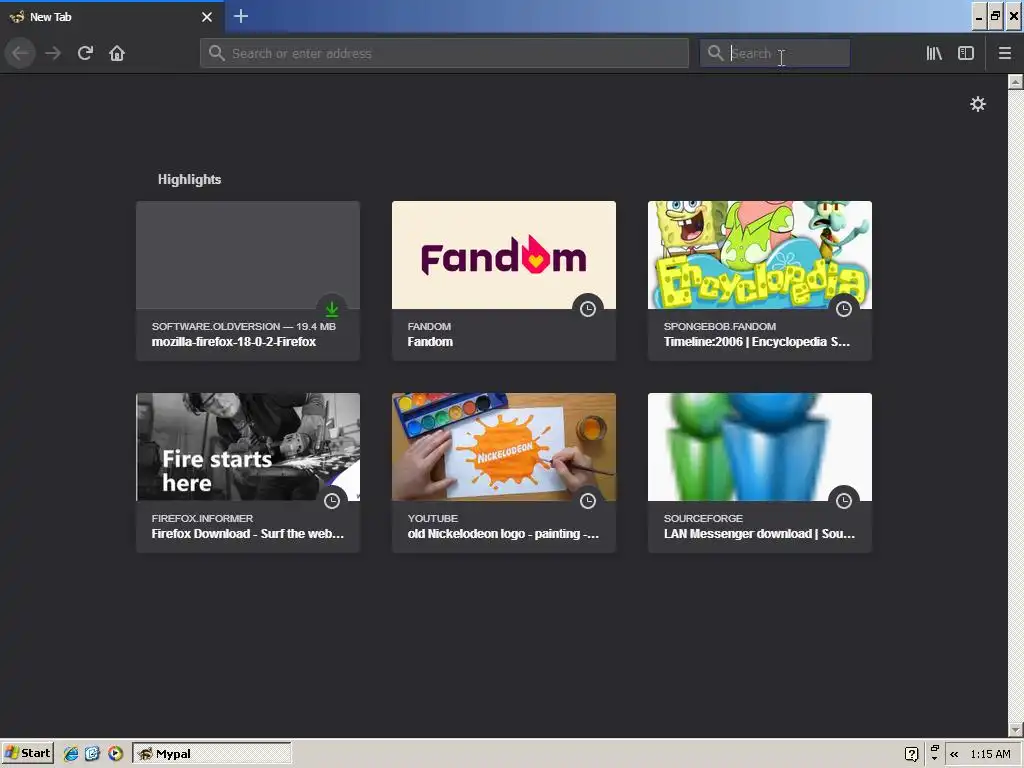Viewport: 1024px width, 768px height.
Task: Click the SPONGEBOB.FANDOM source label
Action: 720,327
